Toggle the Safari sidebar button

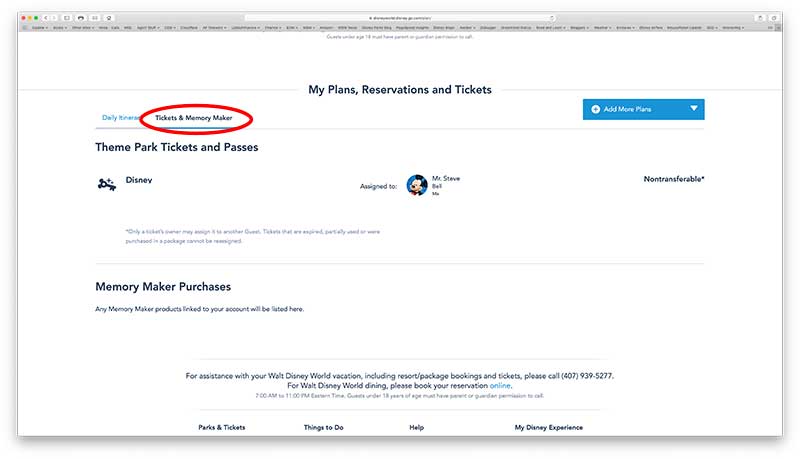point(67,18)
